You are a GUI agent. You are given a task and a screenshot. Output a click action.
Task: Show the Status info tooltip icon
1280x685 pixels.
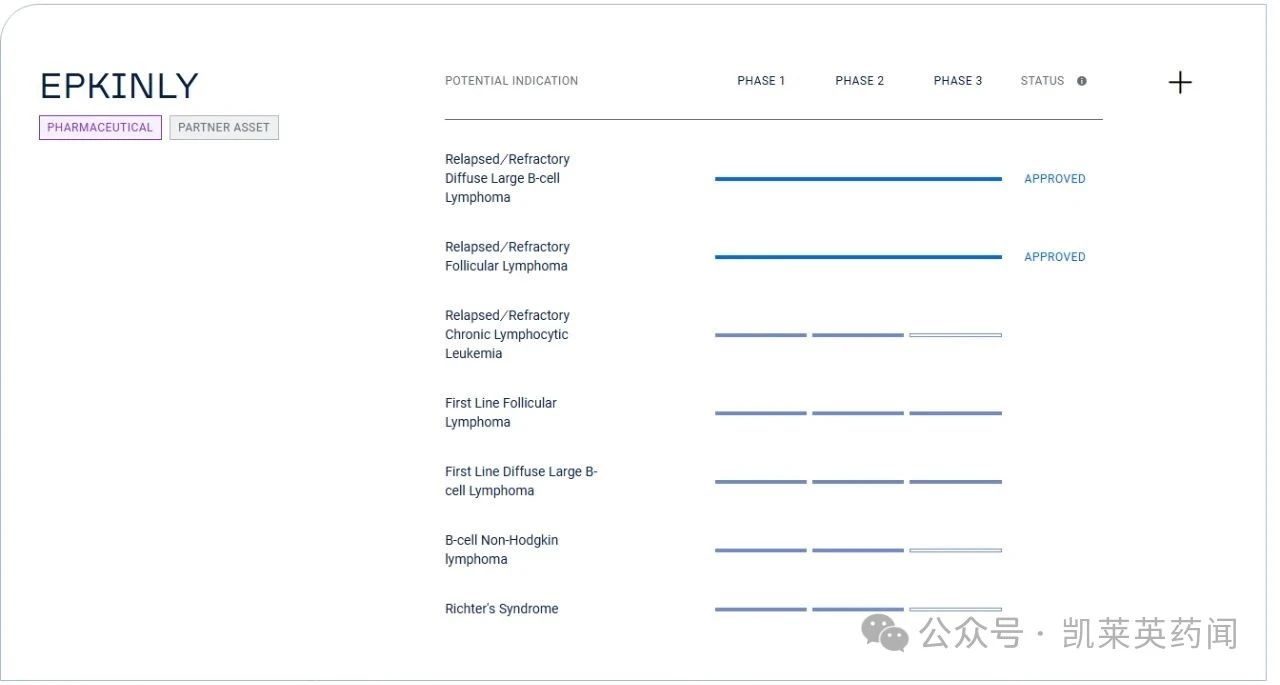coord(1081,81)
